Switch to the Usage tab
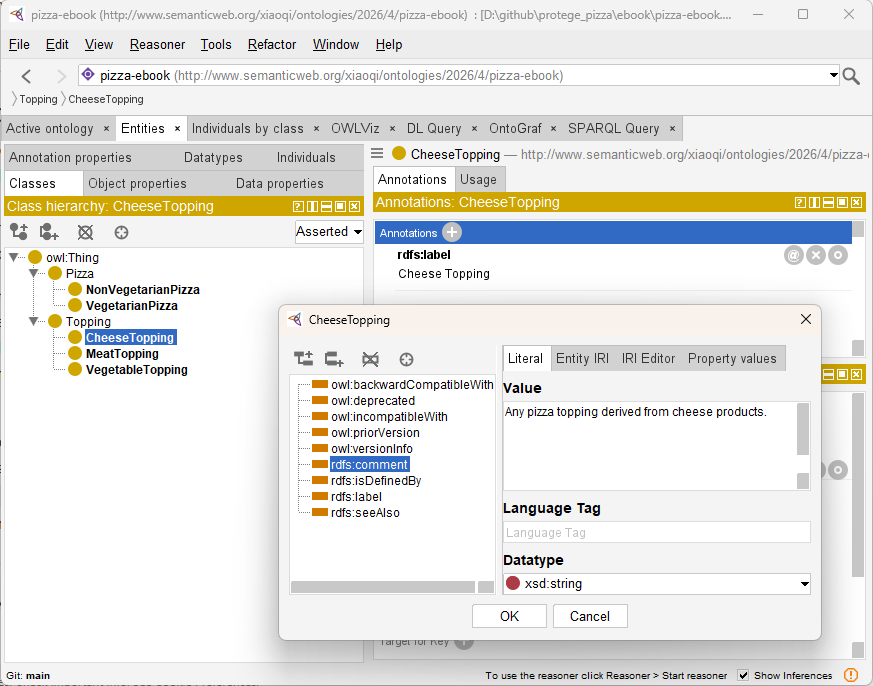Screen dimensions: 873x686 478,179
